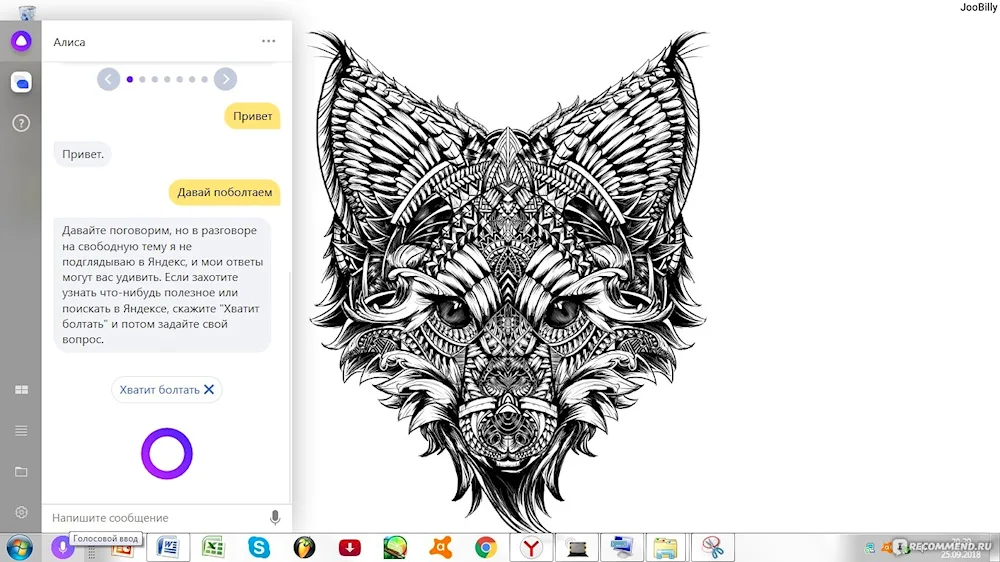Open the Windows Start button
Screen dimensions: 1000x562
(x=19, y=548)
